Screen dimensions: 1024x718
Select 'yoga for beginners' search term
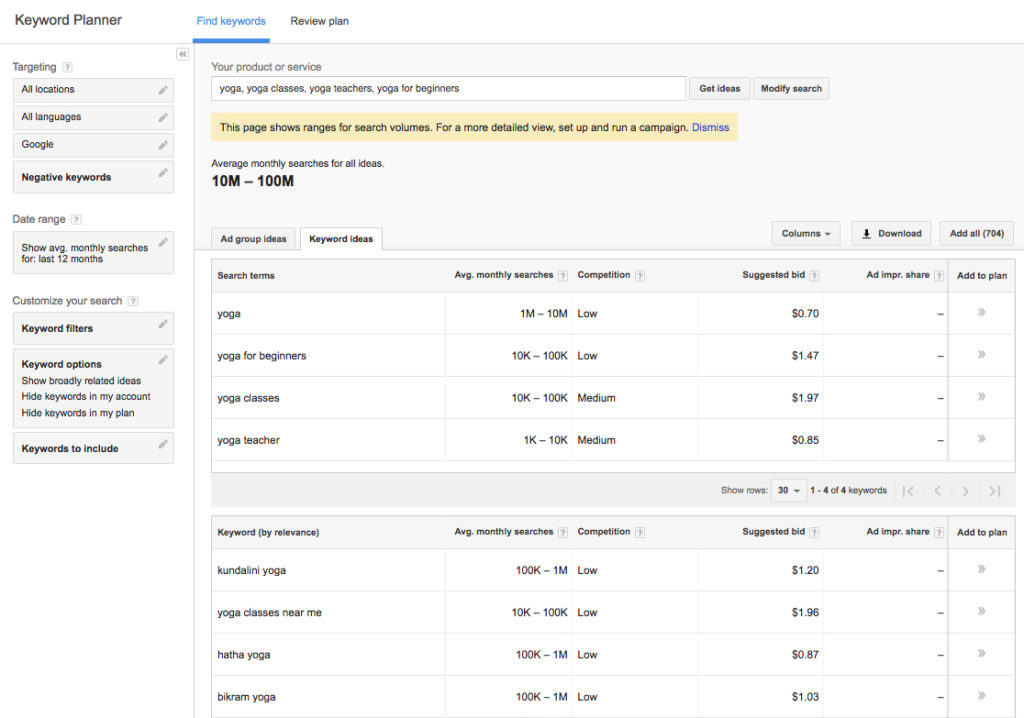click(261, 356)
